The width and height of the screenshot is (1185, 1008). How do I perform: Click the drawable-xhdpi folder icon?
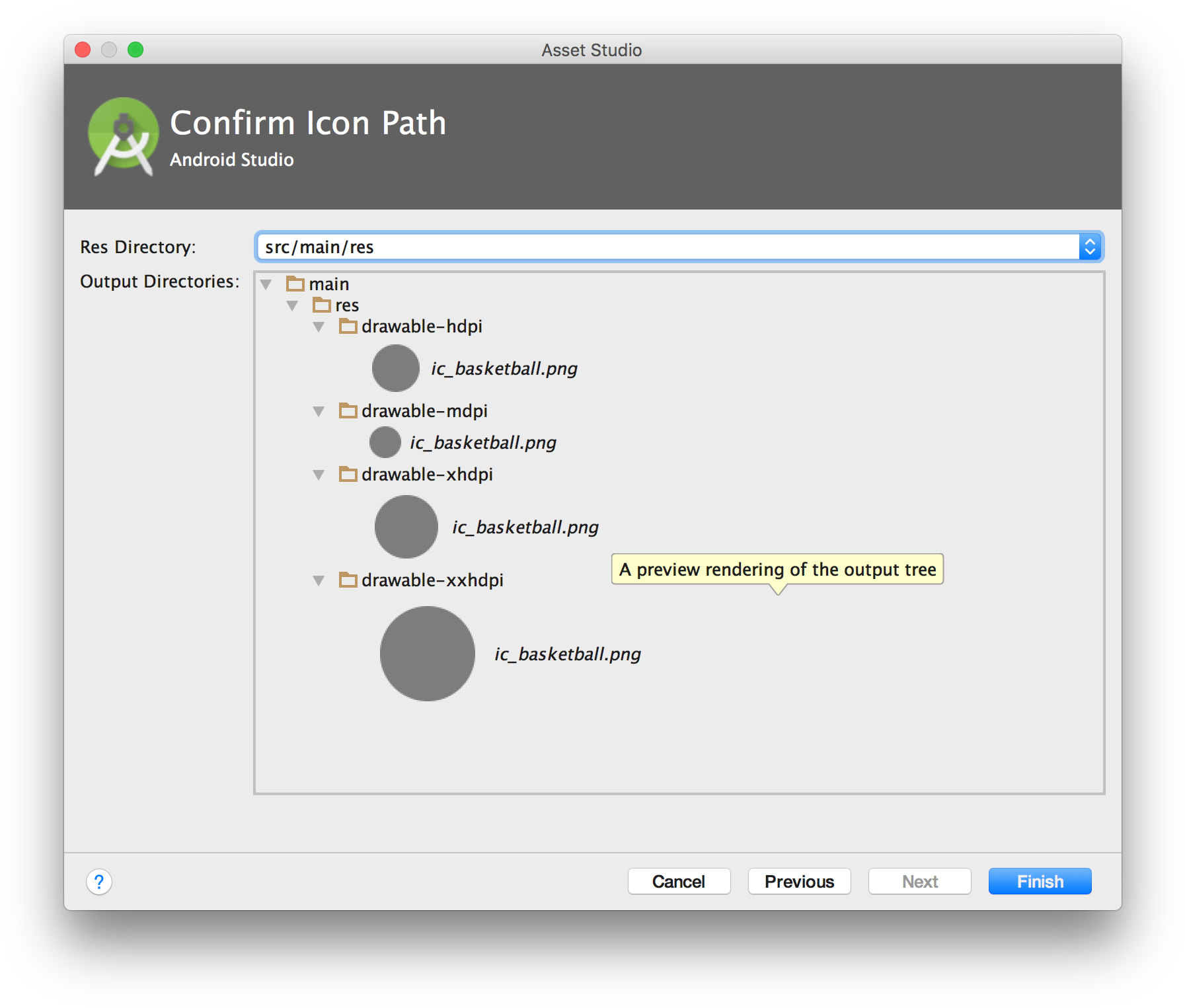tap(348, 474)
